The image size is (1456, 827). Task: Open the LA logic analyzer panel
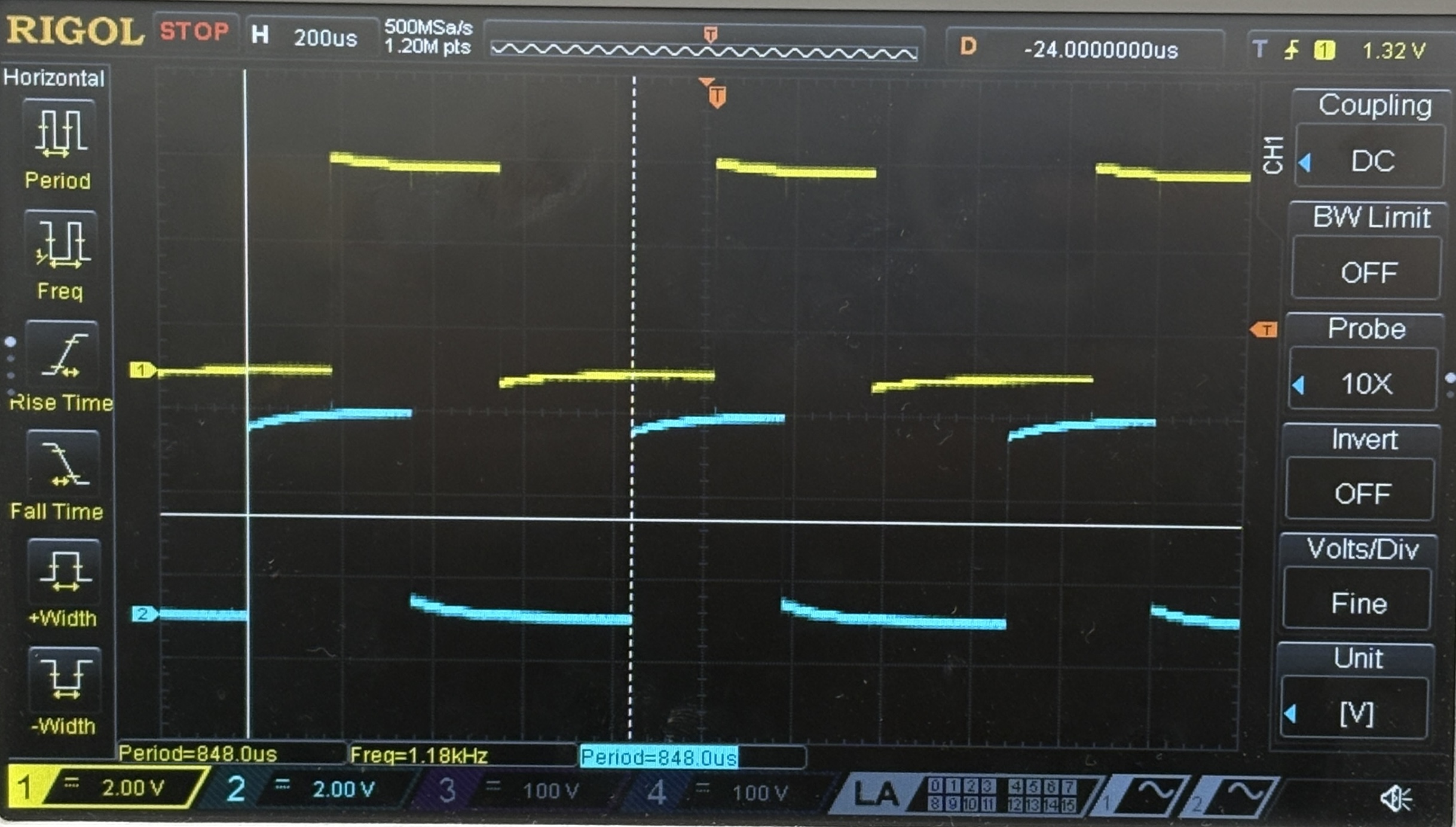click(877, 795)
